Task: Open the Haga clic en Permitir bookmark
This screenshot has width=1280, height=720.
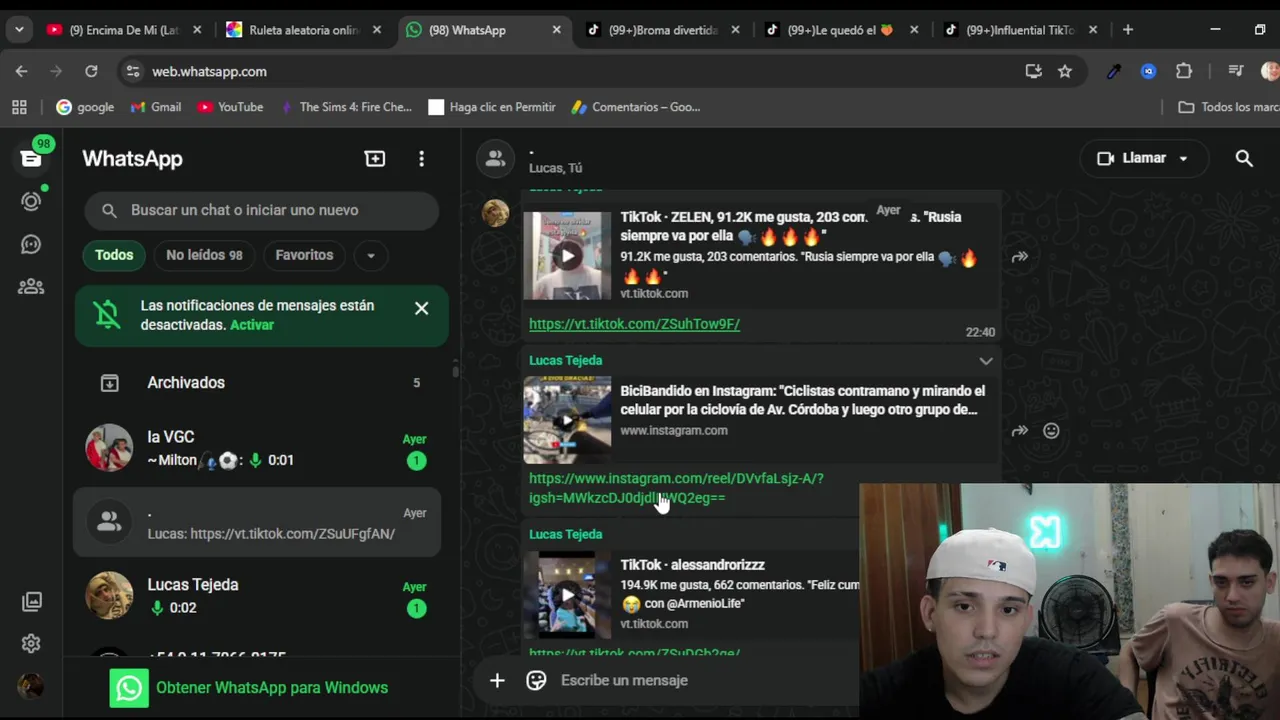Action: click(x=492, y=107)
